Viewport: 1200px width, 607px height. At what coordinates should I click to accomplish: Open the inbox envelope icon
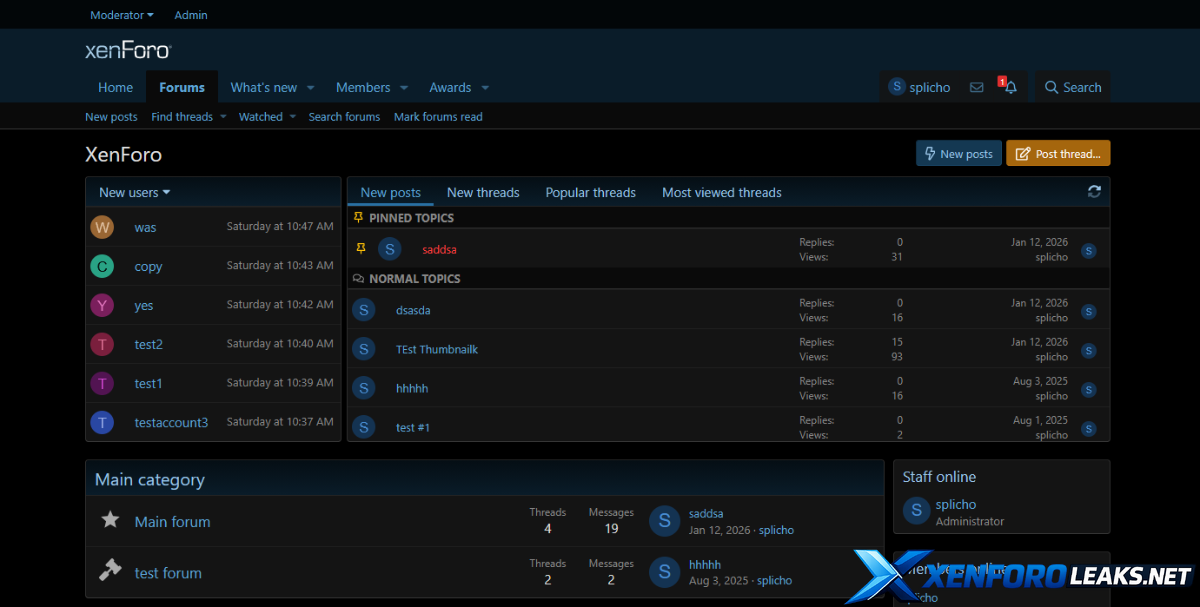[976, 88]
